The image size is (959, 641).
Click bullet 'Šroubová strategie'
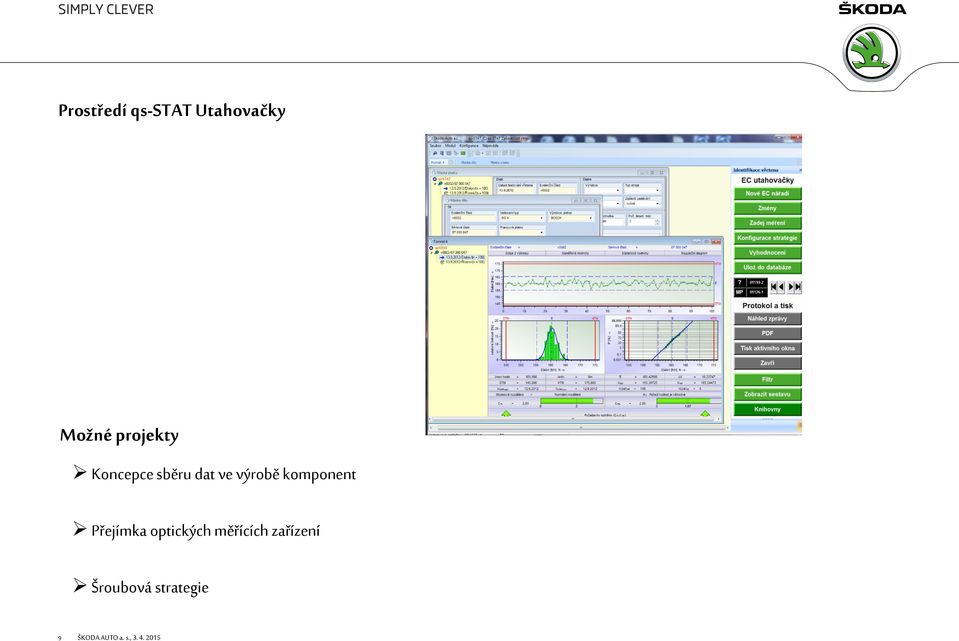coord(150,588)
